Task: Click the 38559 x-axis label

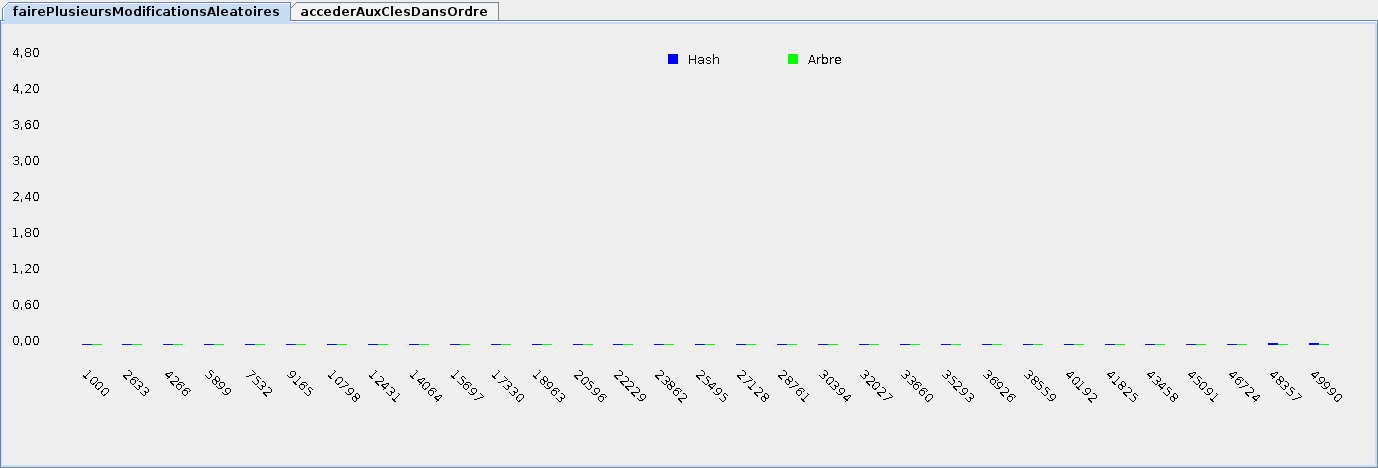Action: pyautogui.click(x=1040, y=385)
